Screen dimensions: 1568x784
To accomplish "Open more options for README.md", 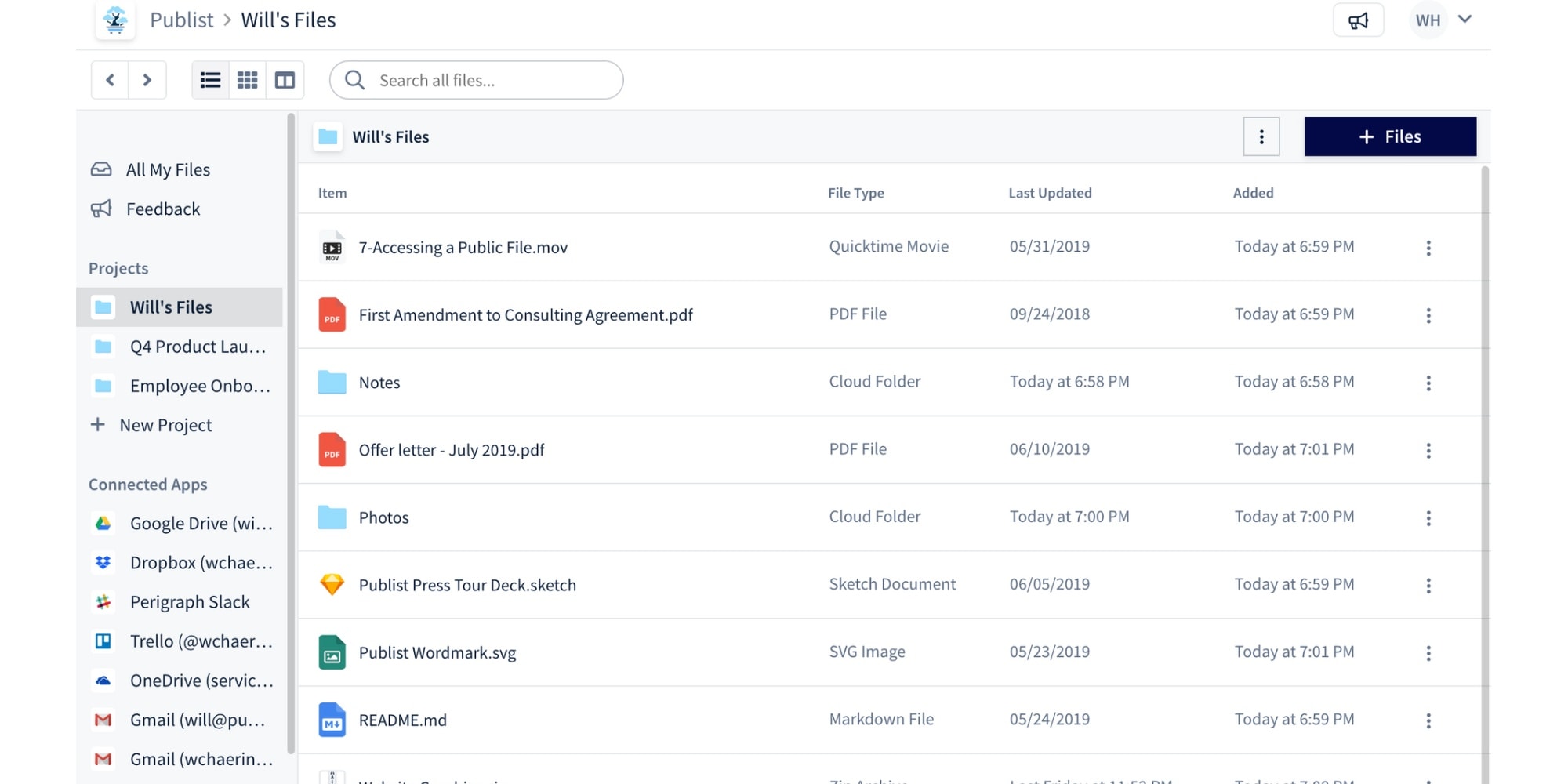I will pos(1428,720).
